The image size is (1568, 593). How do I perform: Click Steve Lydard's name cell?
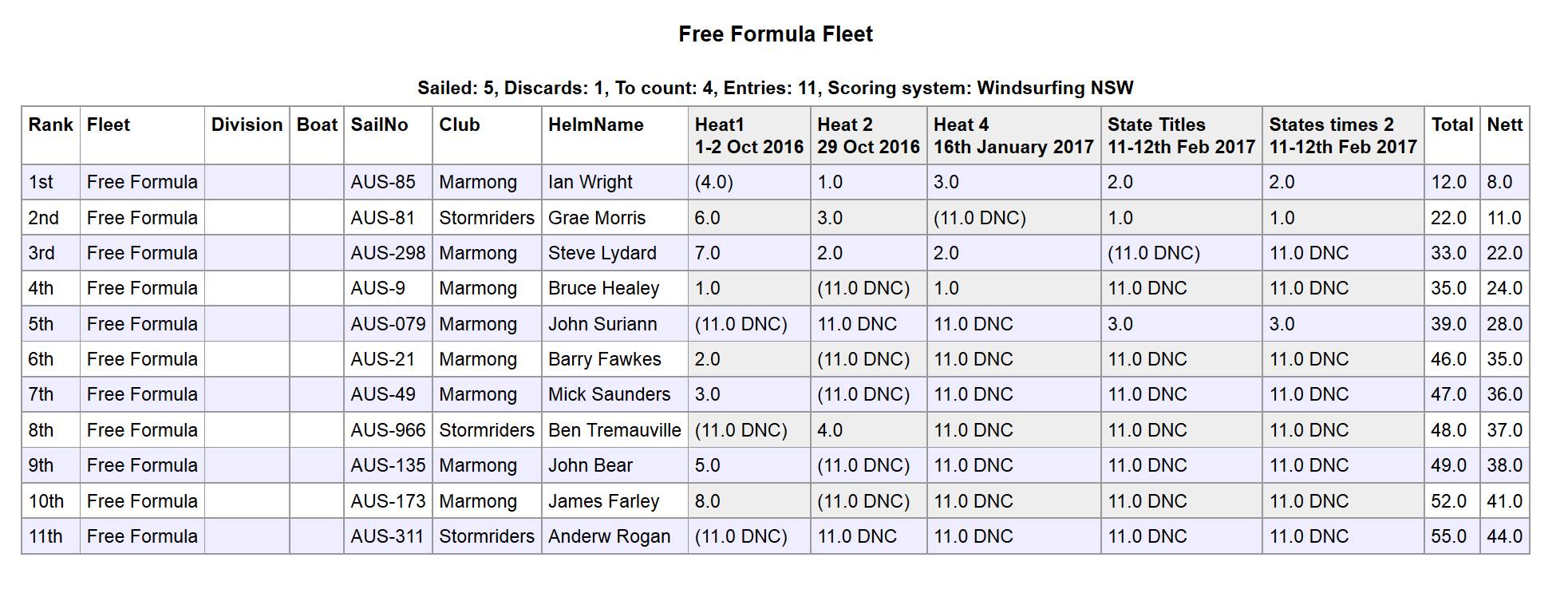pyautogui.click(x=602, y=254)
